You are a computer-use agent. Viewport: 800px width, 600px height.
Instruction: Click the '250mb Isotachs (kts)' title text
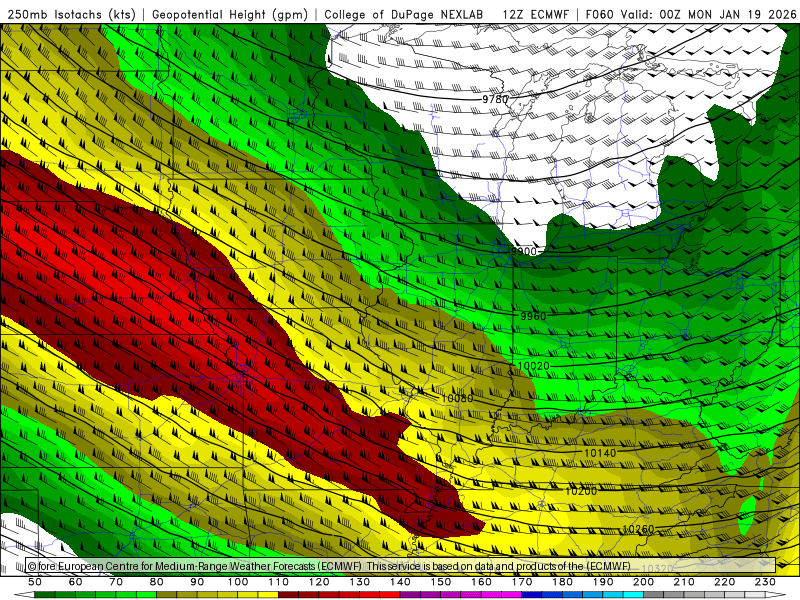pos(71,14)
